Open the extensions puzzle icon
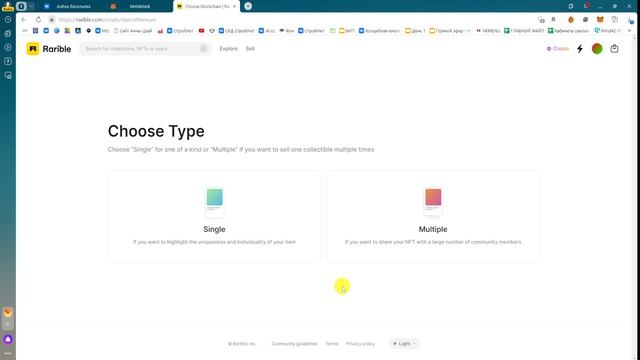The width and height of the screenshot is (640, 360). pyautogui.click(x=615, y=20)
